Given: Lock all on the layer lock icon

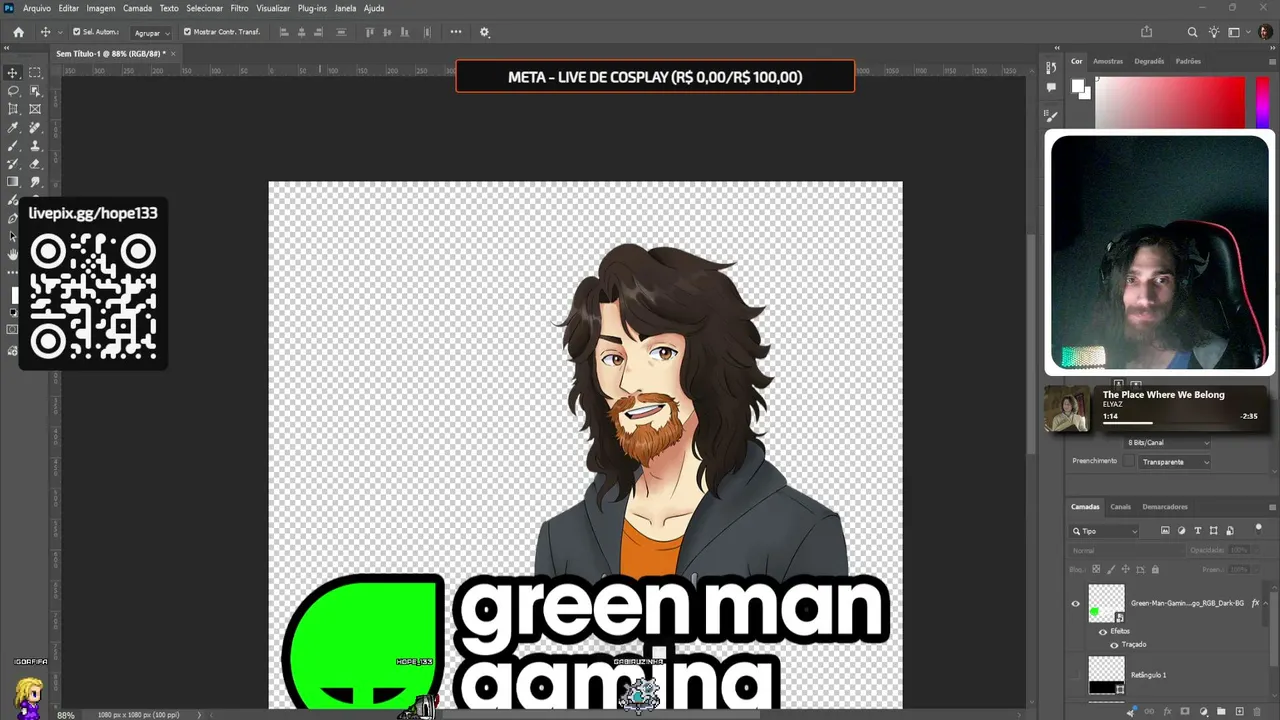Looking at the screenshot, I should click(1155, 570).
